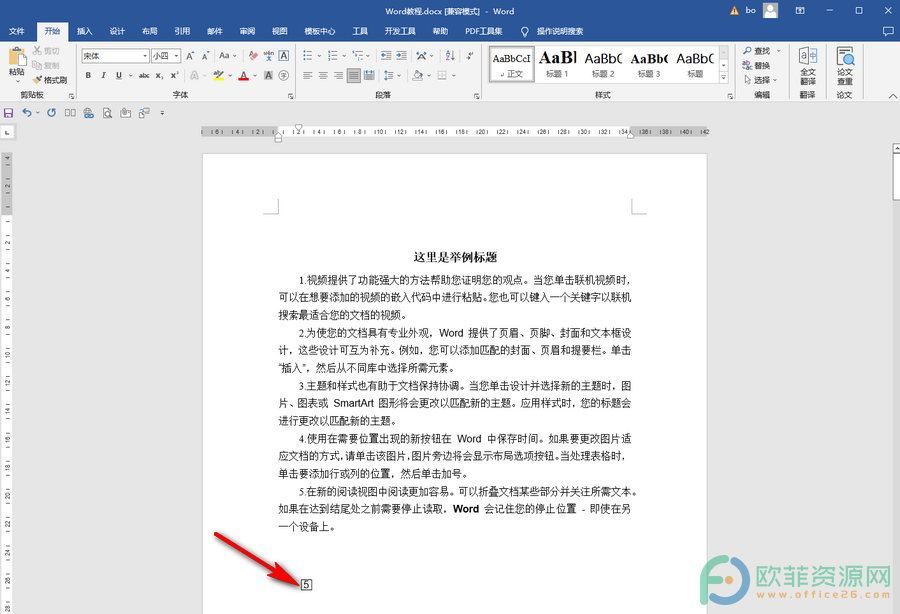This screenshot has height=614, width=900.
Task: Apply Character Border (boxed A) icon
Action: click(x=284, y=56)
